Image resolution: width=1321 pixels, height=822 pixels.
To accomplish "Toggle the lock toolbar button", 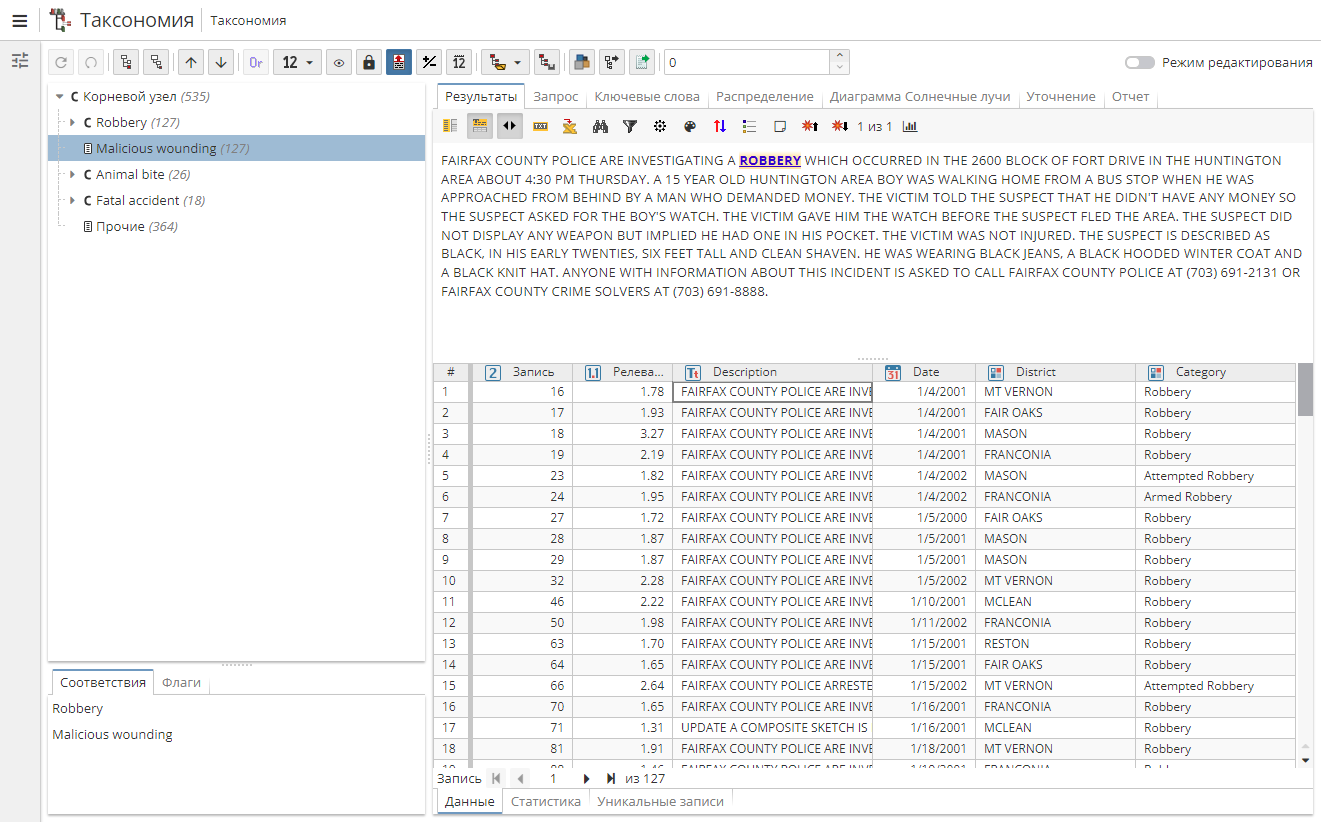I will [x=369, y=62].
